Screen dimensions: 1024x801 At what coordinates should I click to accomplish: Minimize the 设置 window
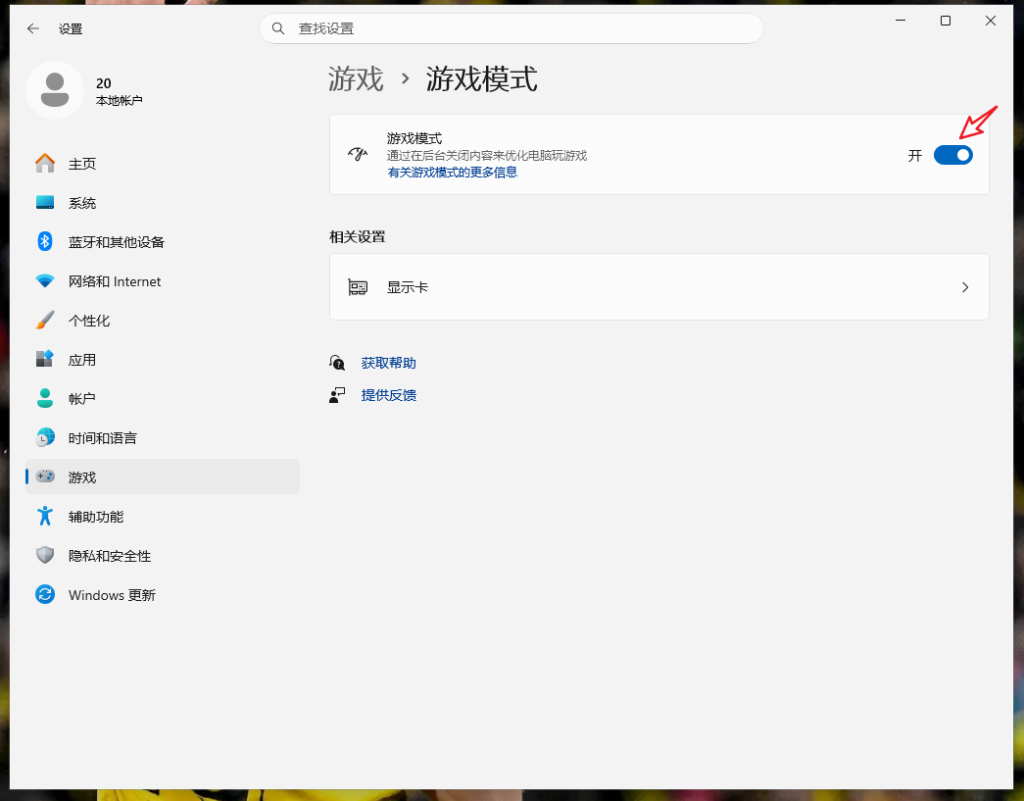(x=901, y=21)
